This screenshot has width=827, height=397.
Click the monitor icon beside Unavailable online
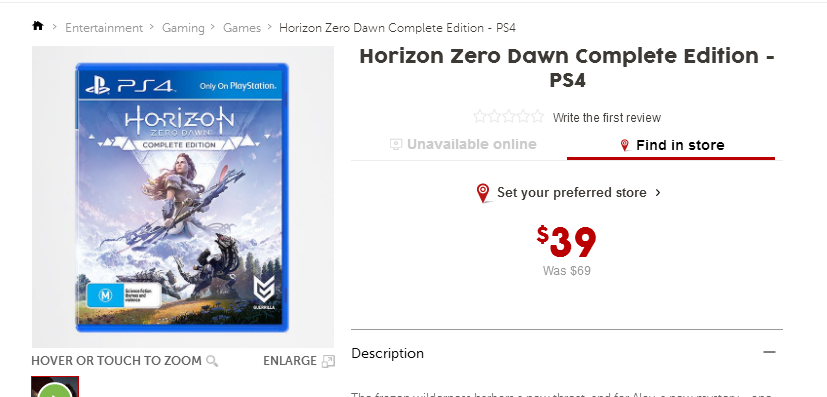(396, 144)
